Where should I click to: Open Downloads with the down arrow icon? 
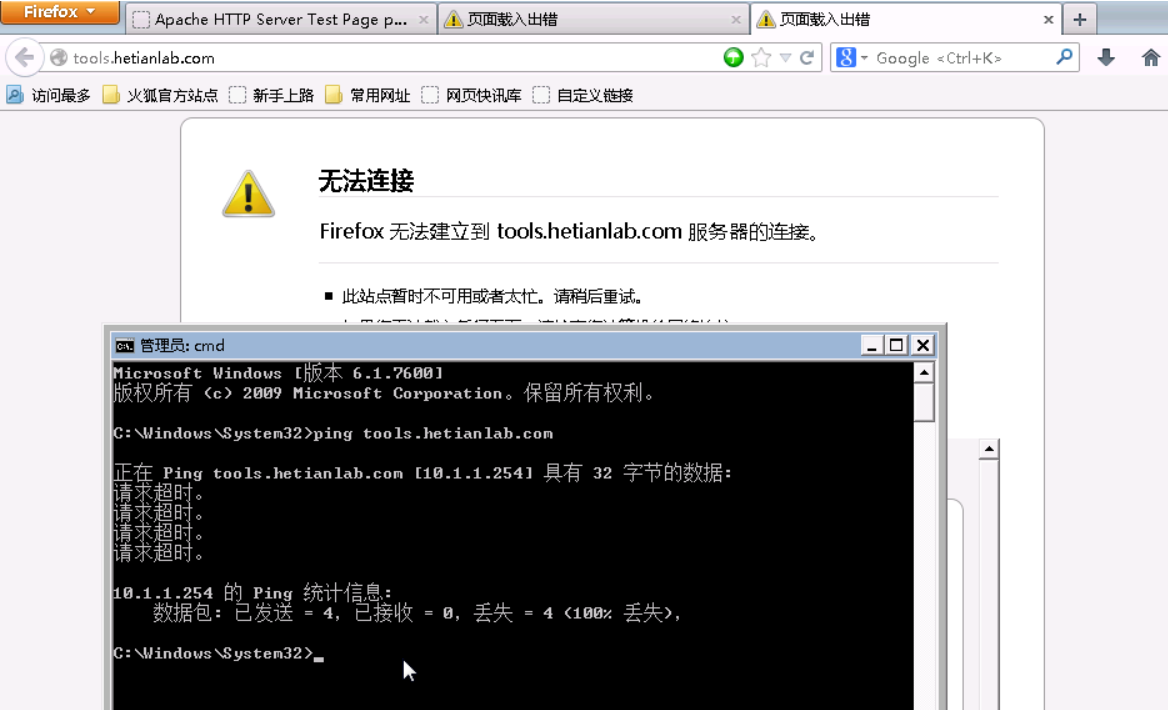pos(1106,57)
